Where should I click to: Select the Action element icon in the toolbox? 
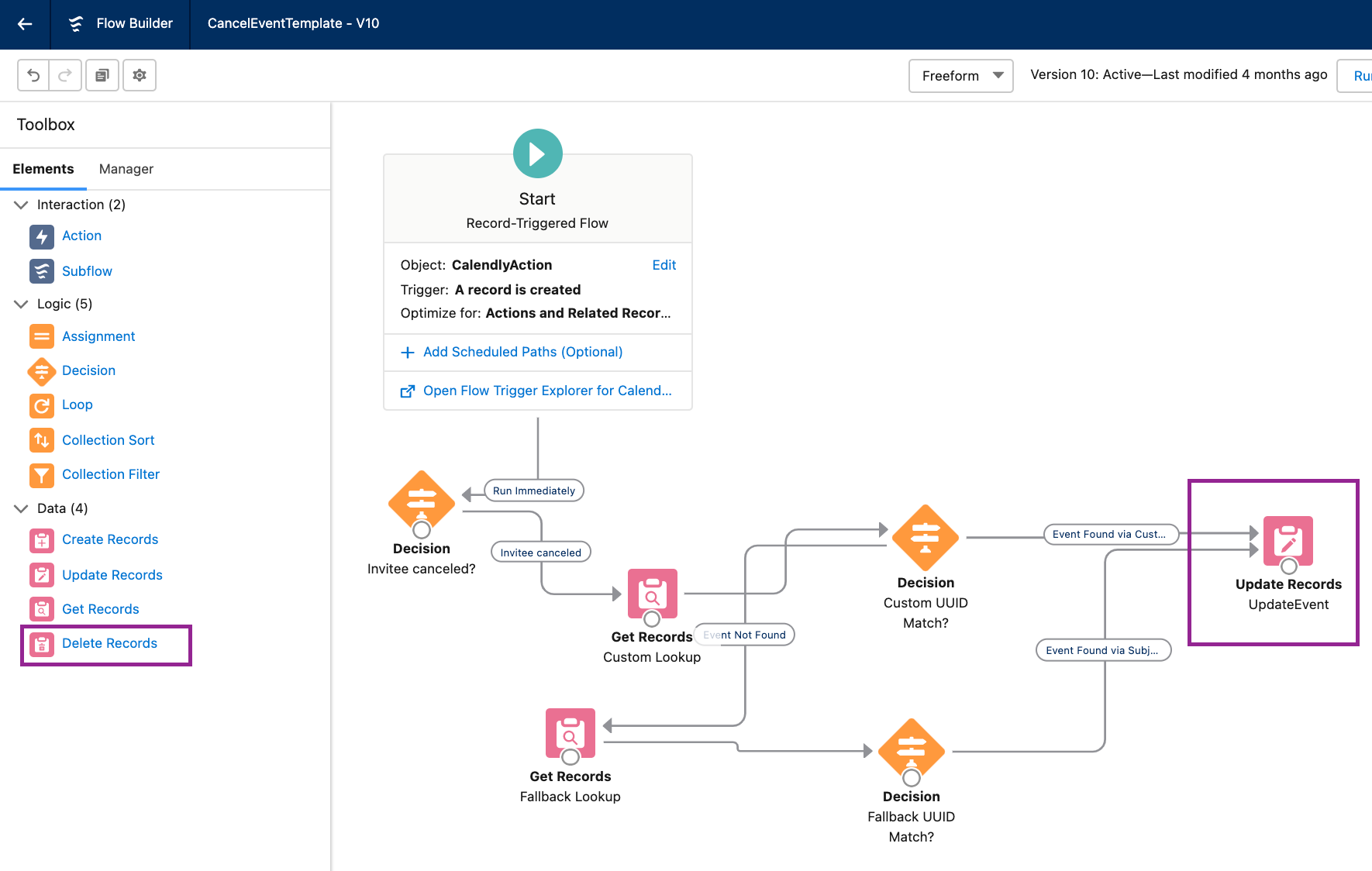[x=42, y=236]
